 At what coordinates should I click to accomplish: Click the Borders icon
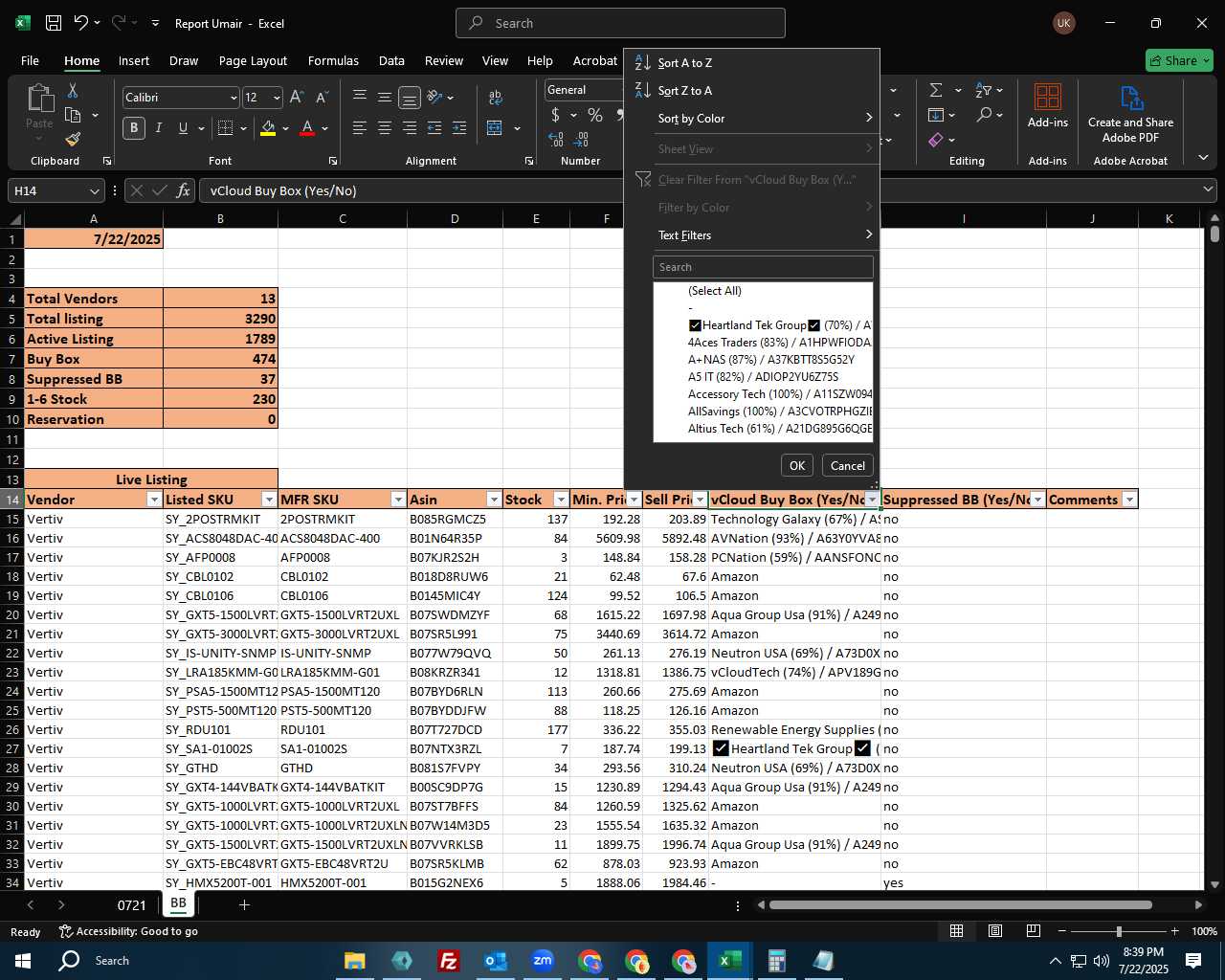(x=225, y=128)
